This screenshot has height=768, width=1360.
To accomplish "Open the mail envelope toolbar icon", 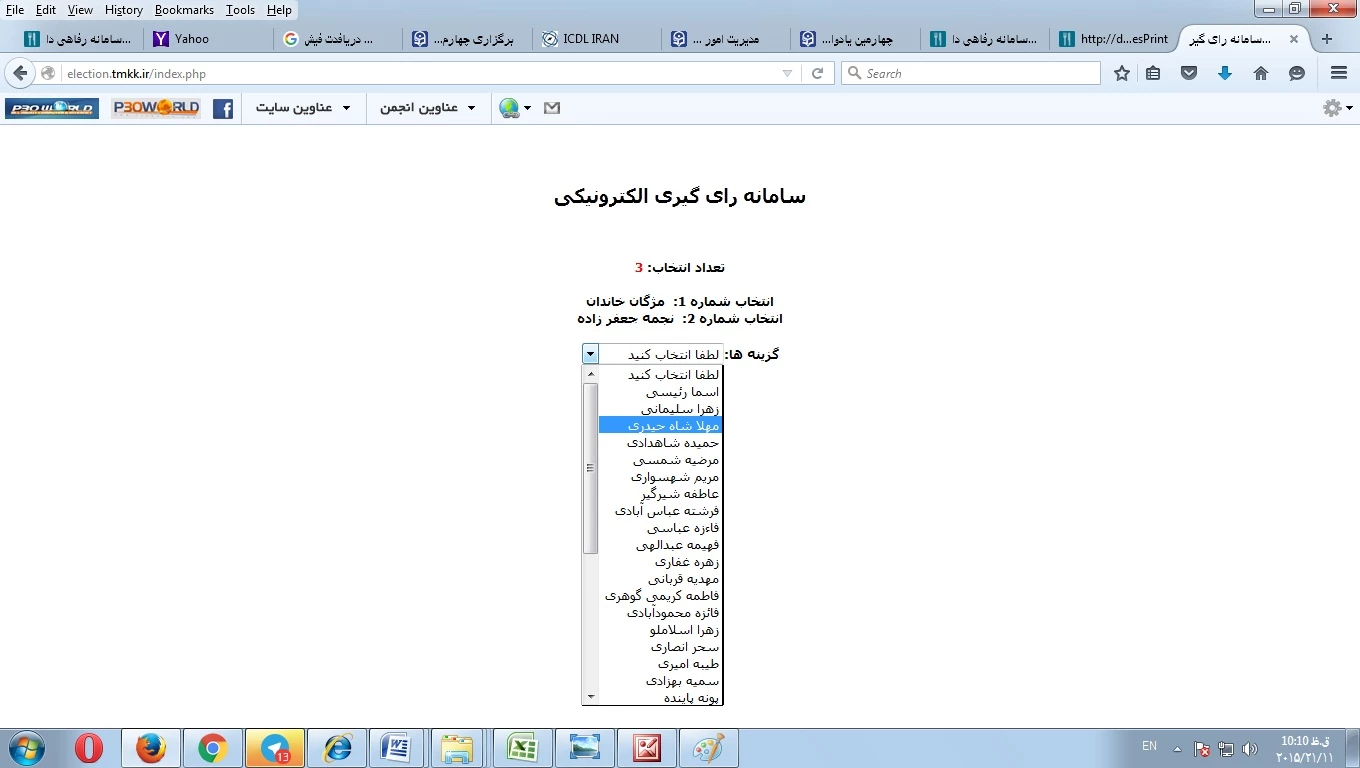I will tap(552, 108).
